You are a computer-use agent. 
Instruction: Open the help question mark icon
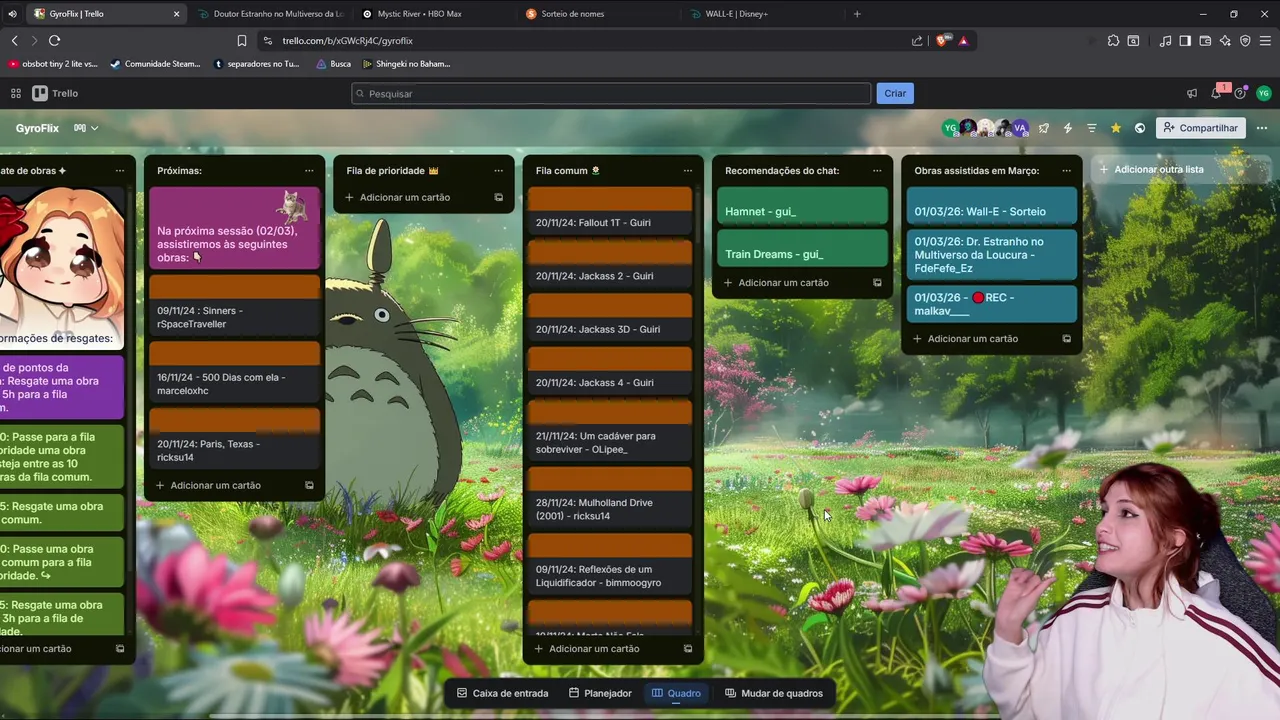1240,93
